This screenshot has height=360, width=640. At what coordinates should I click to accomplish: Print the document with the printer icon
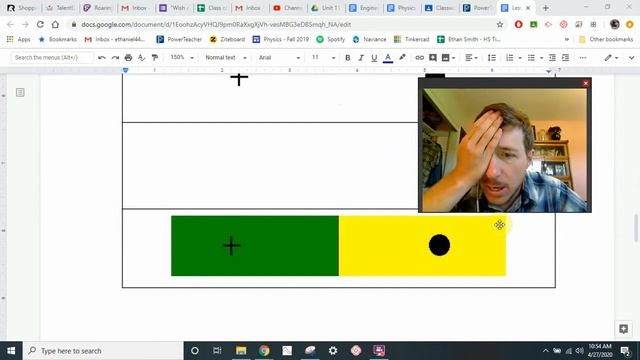tap(128, 58)
